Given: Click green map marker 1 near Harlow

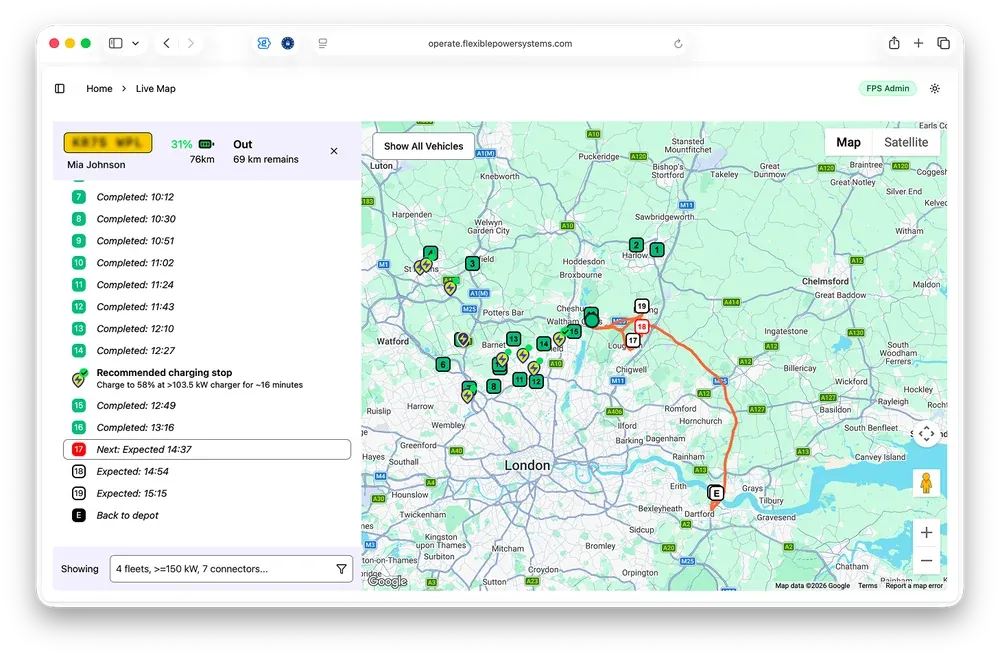Looking at the screenshot, I should 657,250.
